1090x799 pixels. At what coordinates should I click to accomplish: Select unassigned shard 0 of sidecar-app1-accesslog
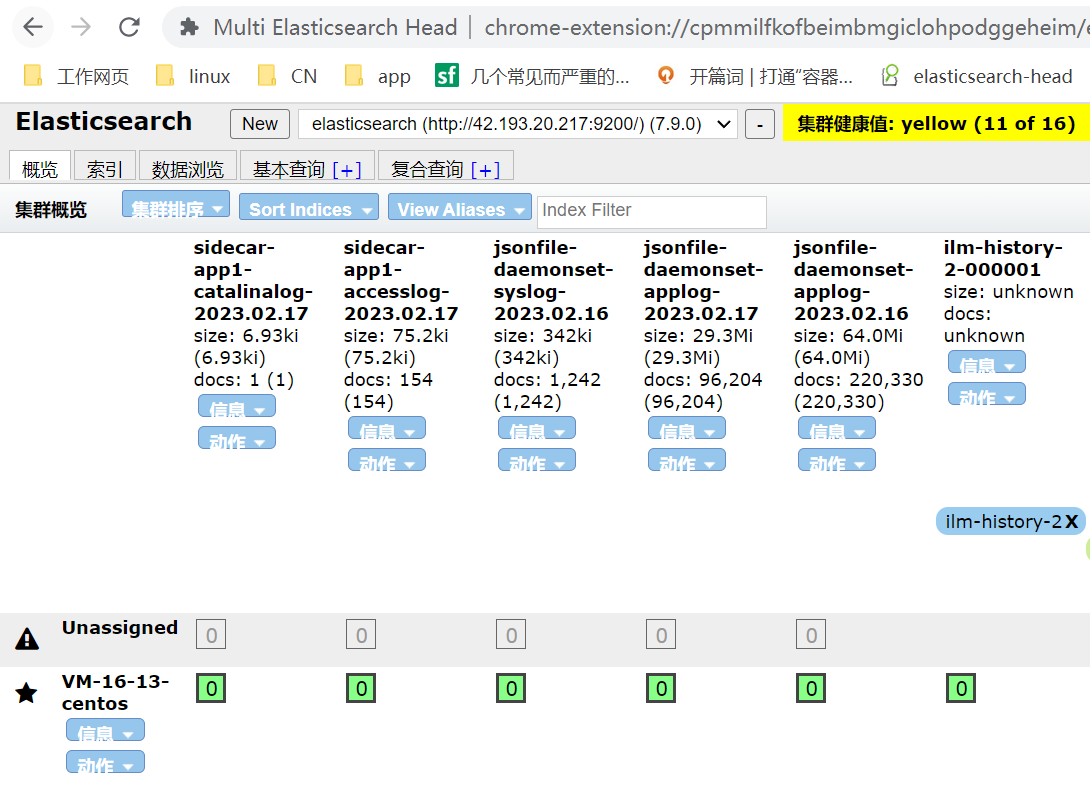pos(361,634)
